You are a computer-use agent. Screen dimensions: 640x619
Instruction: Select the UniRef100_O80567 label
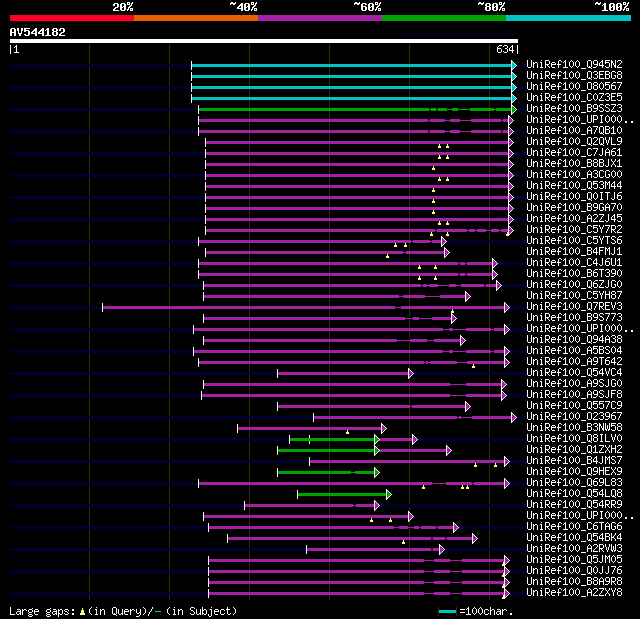[x=574, y=87]
